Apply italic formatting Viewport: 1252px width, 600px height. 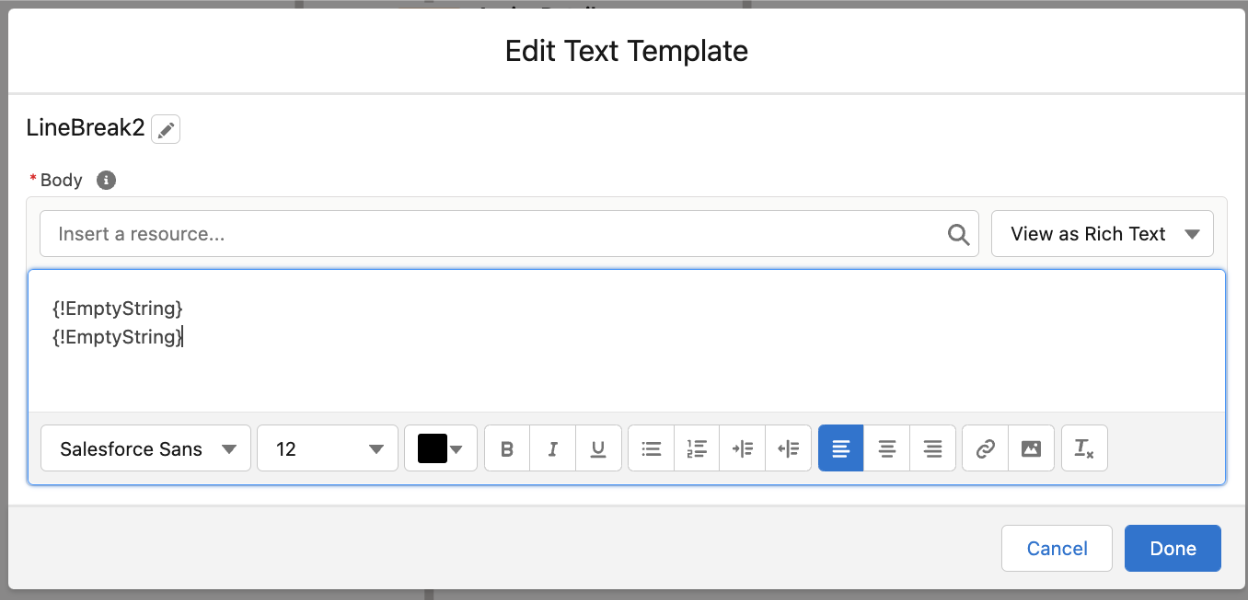pos(552,448)
